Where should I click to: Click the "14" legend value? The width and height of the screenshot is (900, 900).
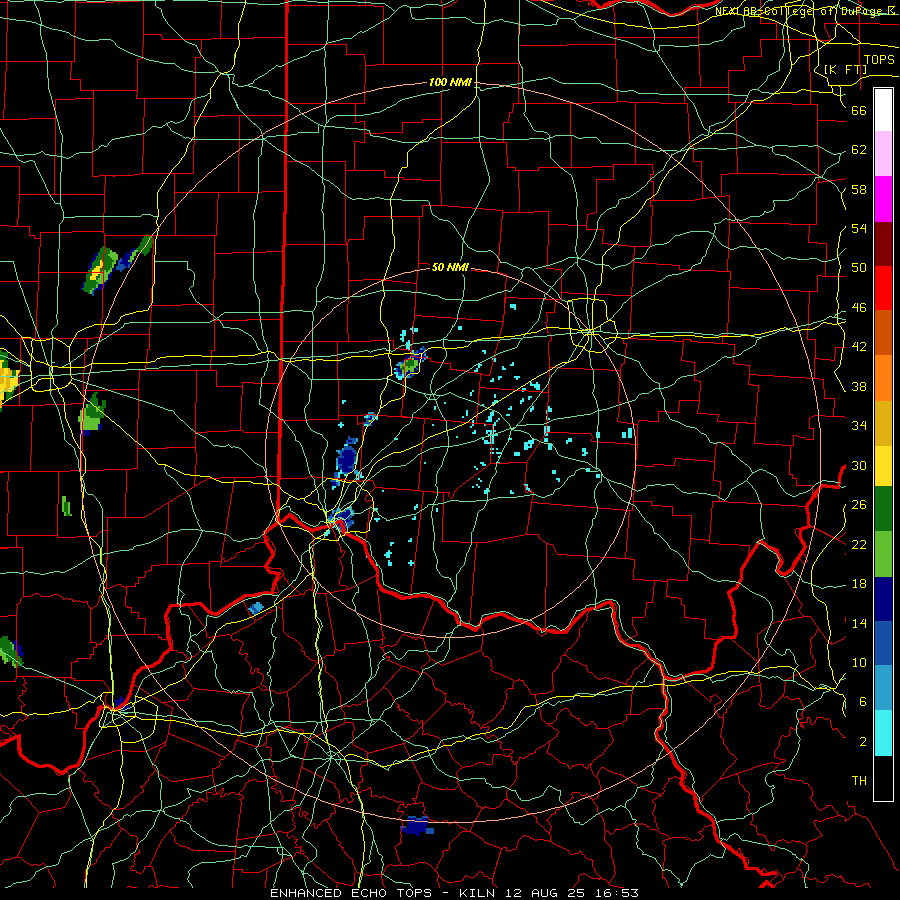pos(859,623)
